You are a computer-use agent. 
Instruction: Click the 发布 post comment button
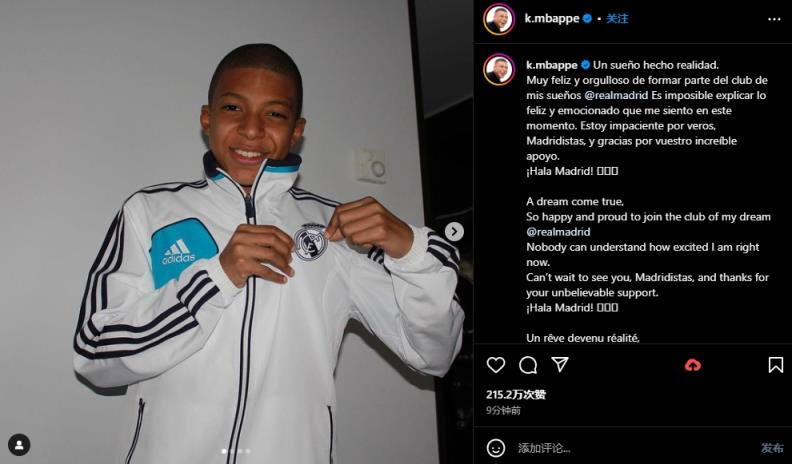tap(772, 448)
